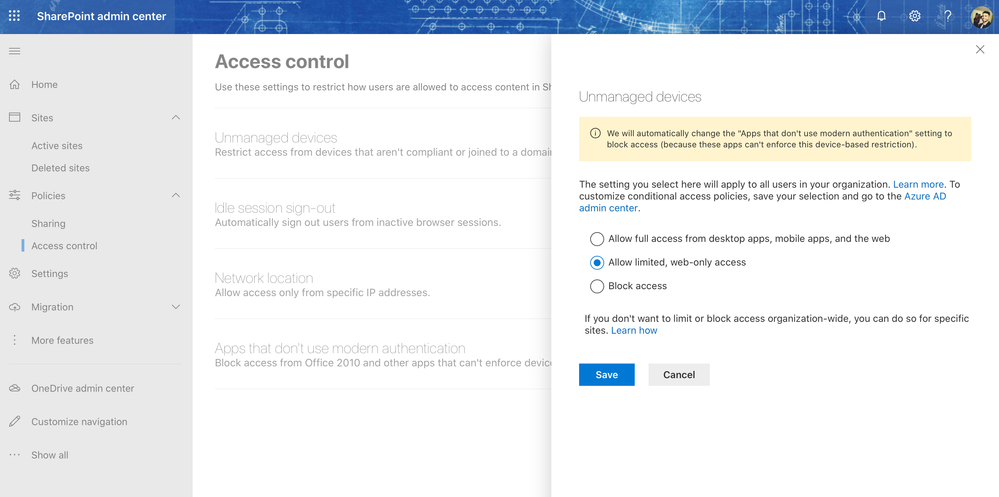Open the notifications bell

(882, 16)
